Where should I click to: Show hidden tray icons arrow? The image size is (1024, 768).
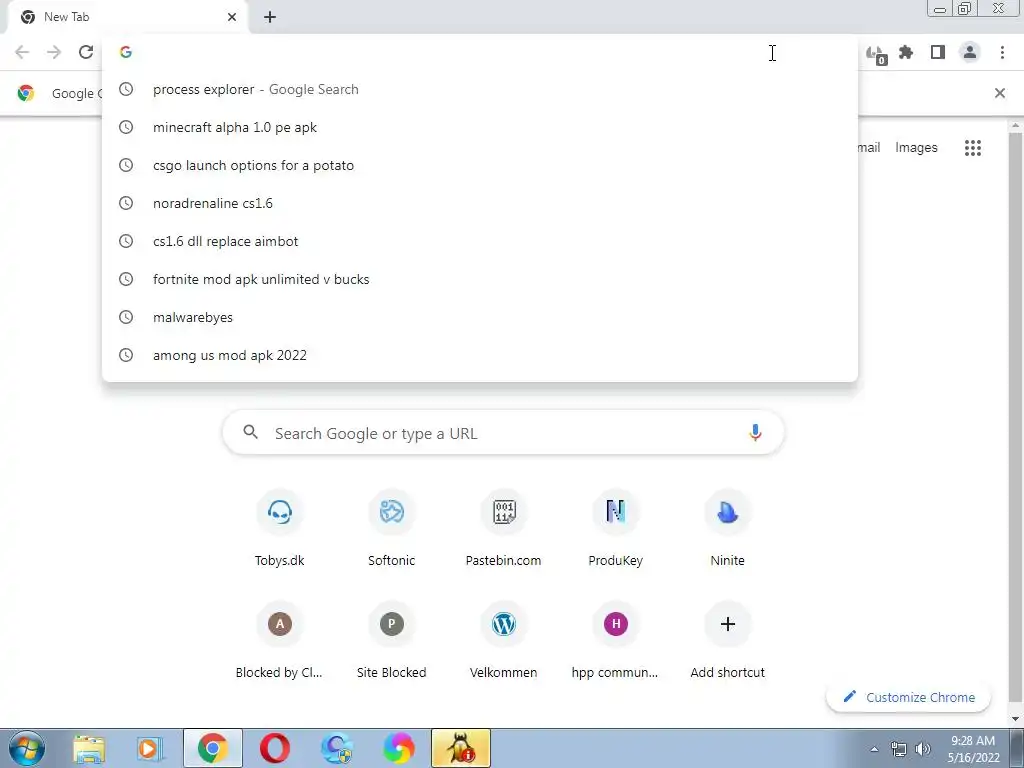click(874, 749)
